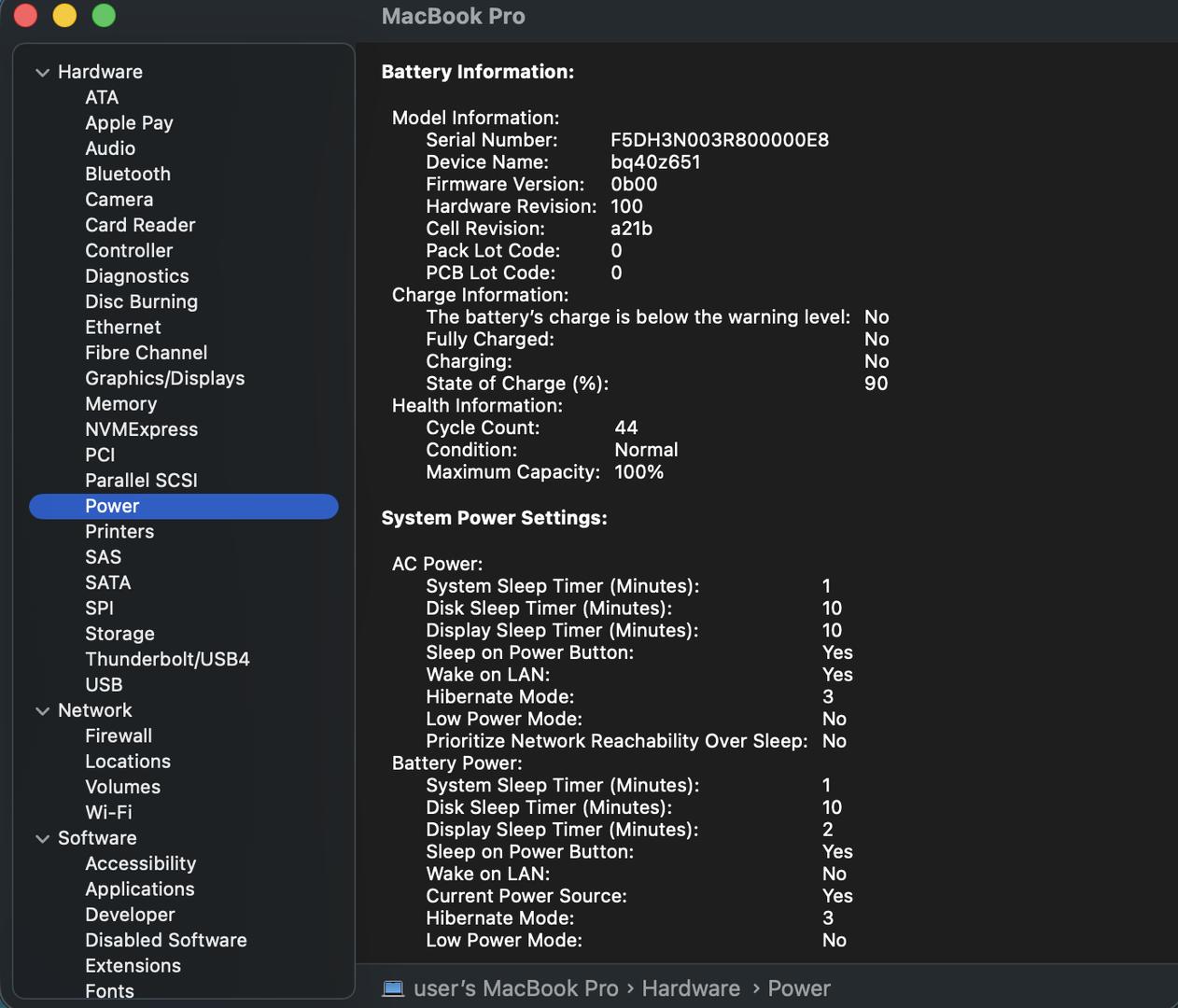Open the Extensions software list
This screenshot has height=1008, width=1178.
coord(133,965)
